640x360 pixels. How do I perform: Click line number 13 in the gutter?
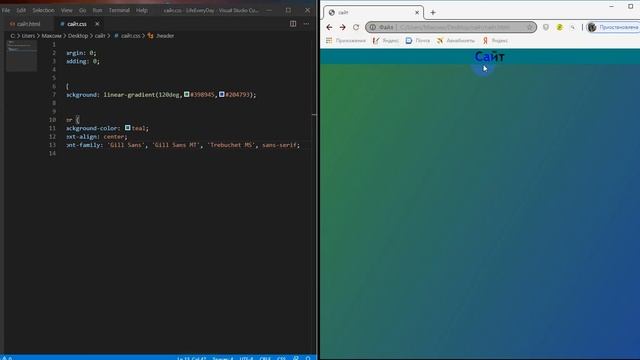pos(52,145)
